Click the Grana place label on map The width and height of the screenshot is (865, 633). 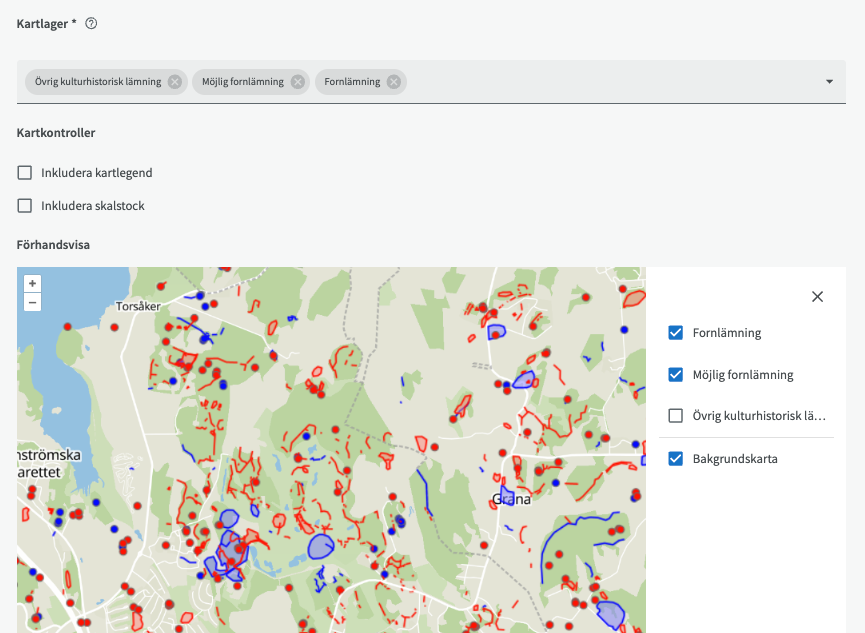(x=511, y=499)
